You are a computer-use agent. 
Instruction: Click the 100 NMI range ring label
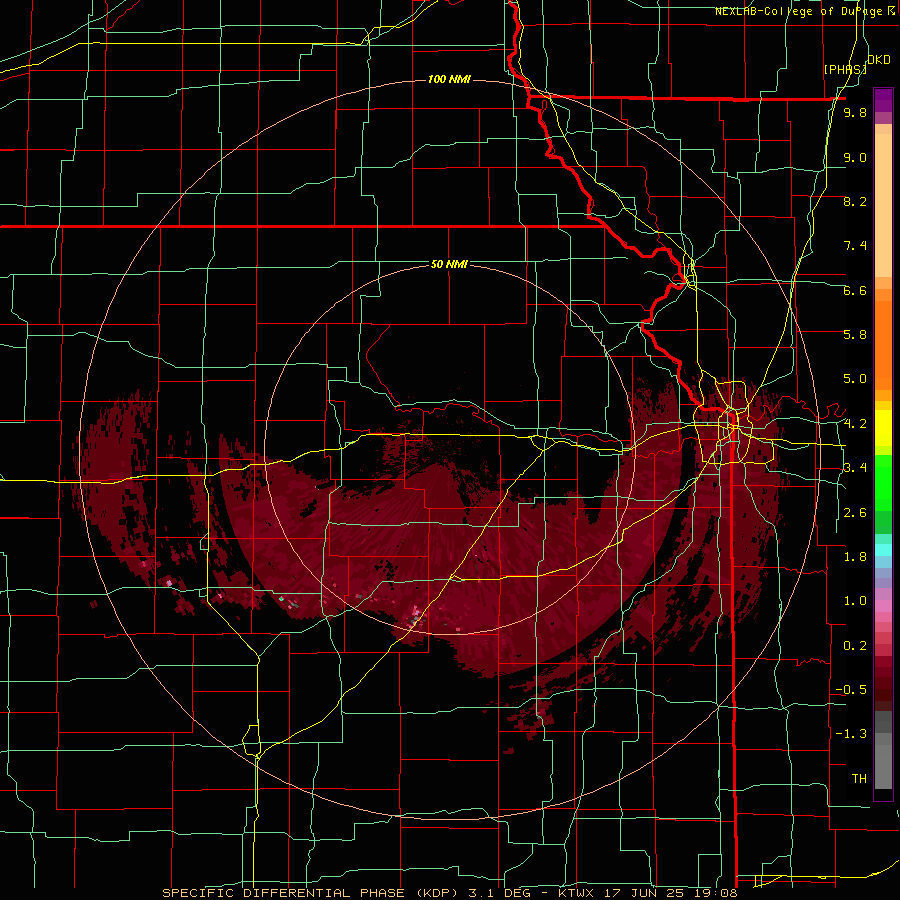449,79
